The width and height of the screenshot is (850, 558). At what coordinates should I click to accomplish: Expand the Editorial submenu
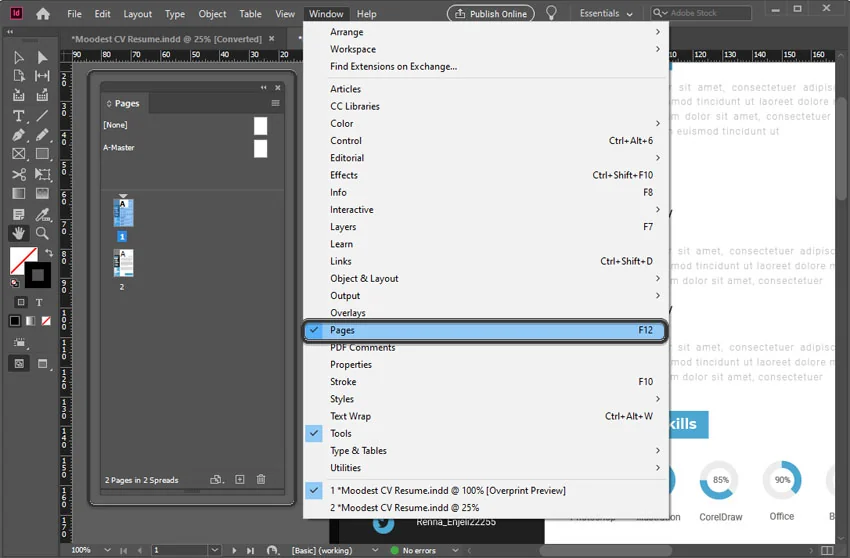pos(485,158)
